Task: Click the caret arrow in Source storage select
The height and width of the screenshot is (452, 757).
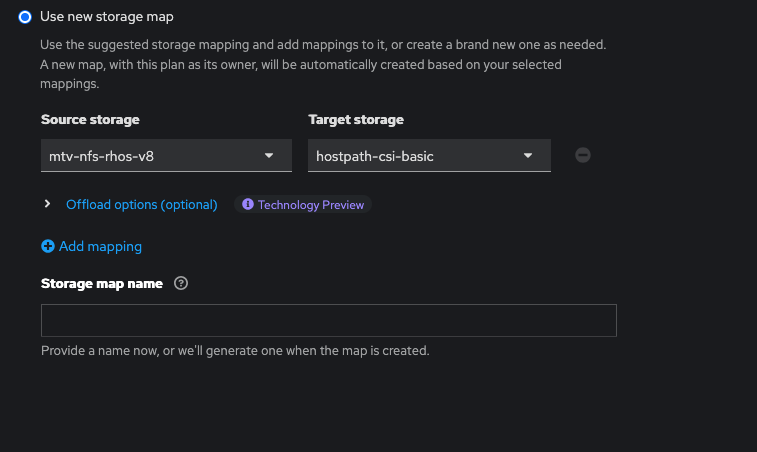Action: (x=269, y=156)
